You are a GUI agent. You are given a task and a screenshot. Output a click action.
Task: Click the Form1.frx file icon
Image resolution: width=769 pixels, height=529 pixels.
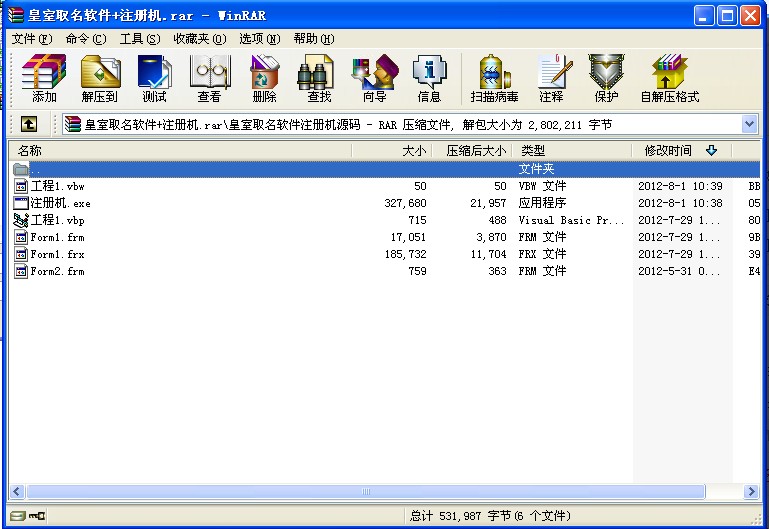tap(21, 254)
